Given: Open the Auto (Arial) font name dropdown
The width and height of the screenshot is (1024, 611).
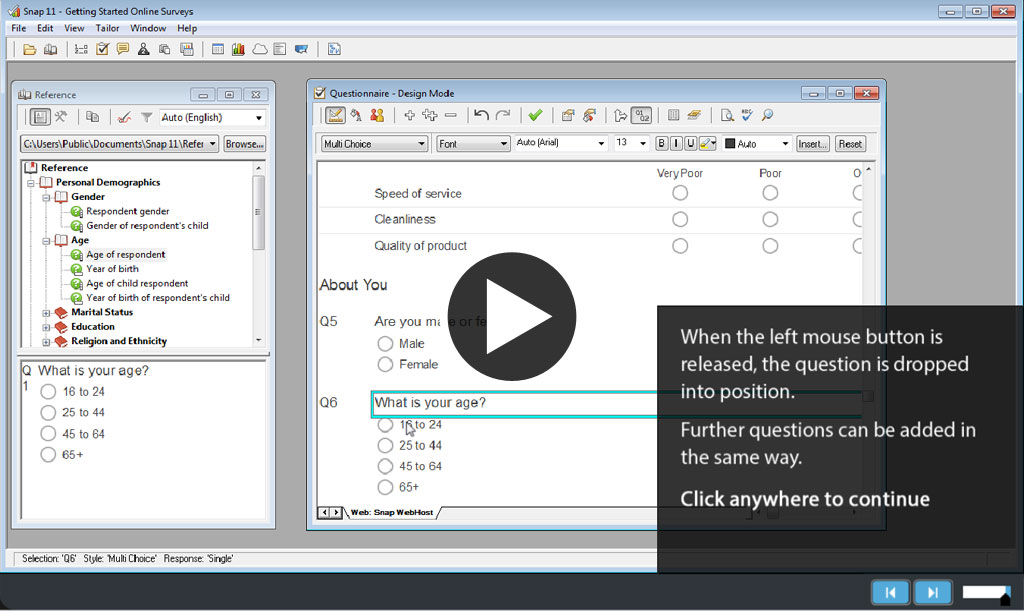Looking at the screenshot, I should [561, 143].
